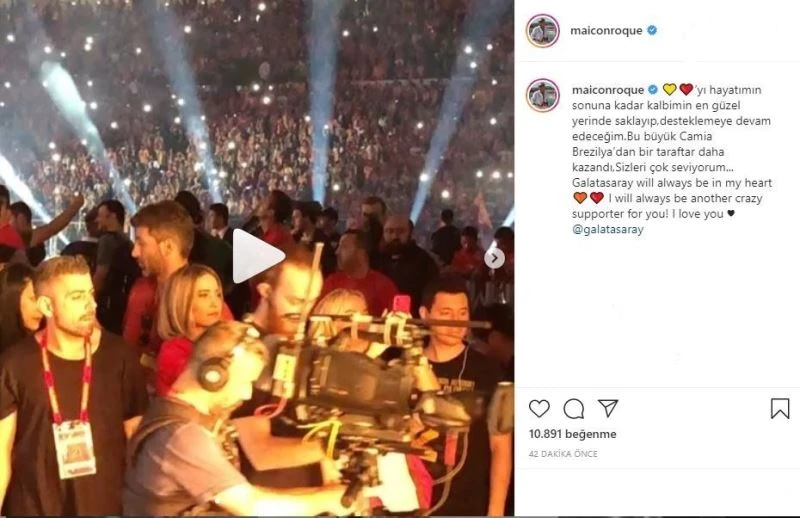Save the post with the bookmark icon
The image size is (800, 518).
tap(780, 408)
